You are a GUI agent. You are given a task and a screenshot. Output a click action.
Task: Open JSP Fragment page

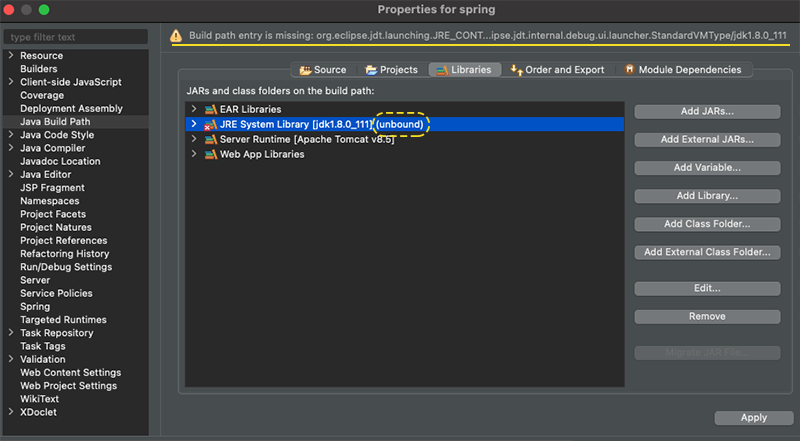[52, 188]
